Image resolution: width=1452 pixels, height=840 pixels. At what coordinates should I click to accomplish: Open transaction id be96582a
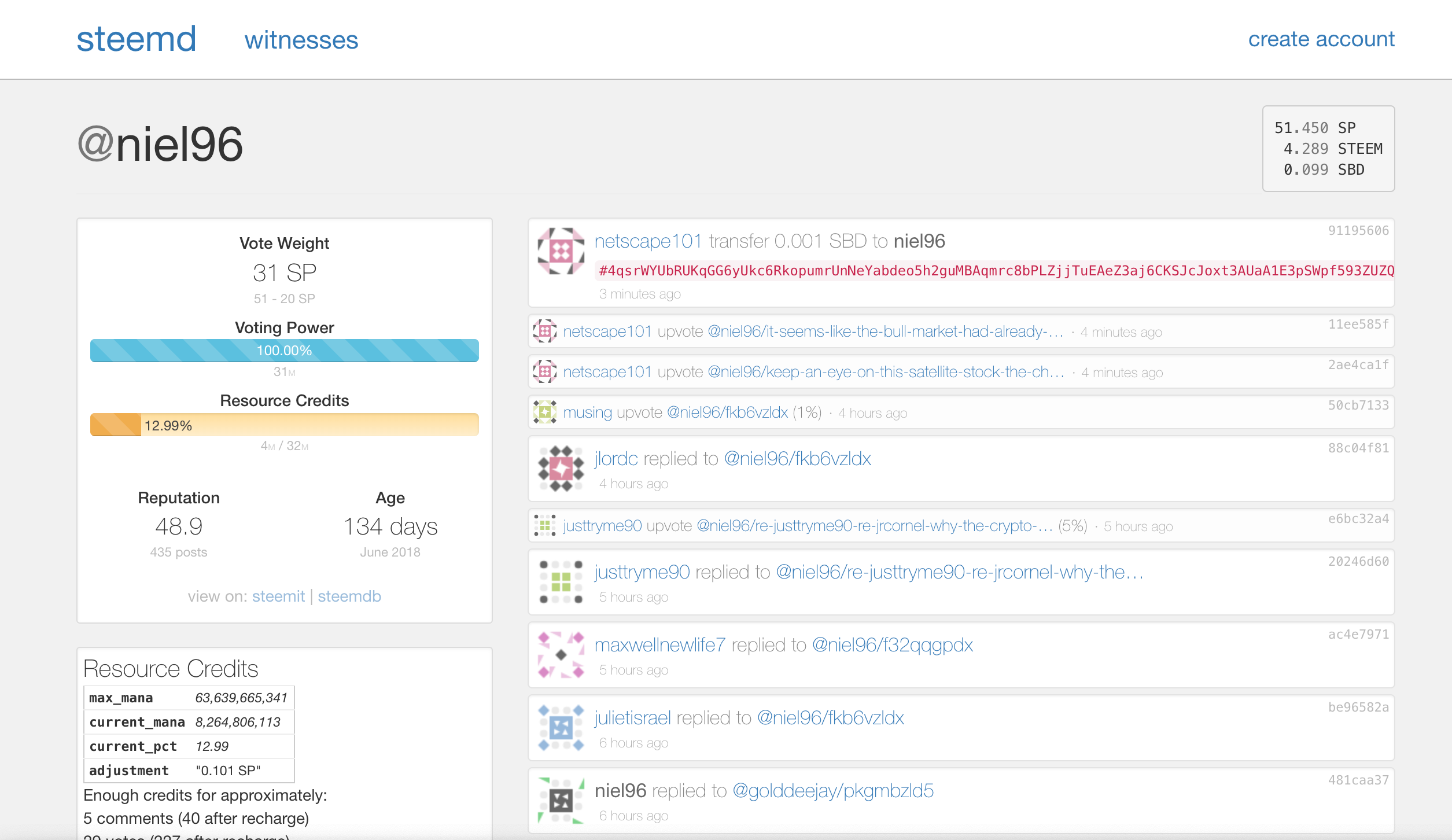pos(1358,708)
